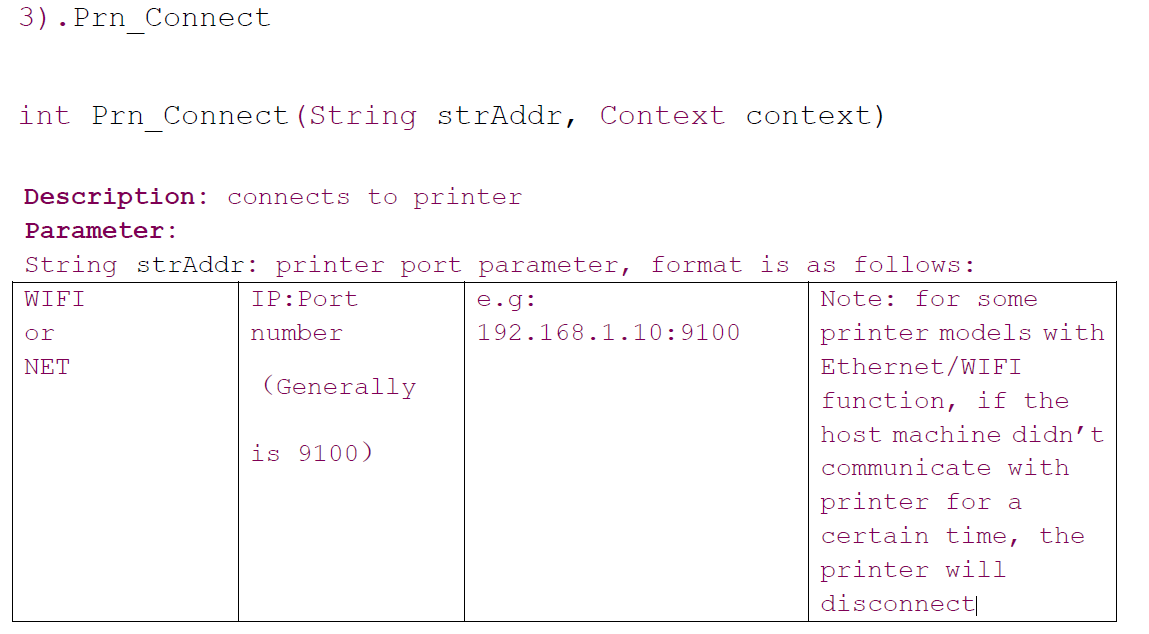Click the "e.g:" text in the table

coord(507,299)
